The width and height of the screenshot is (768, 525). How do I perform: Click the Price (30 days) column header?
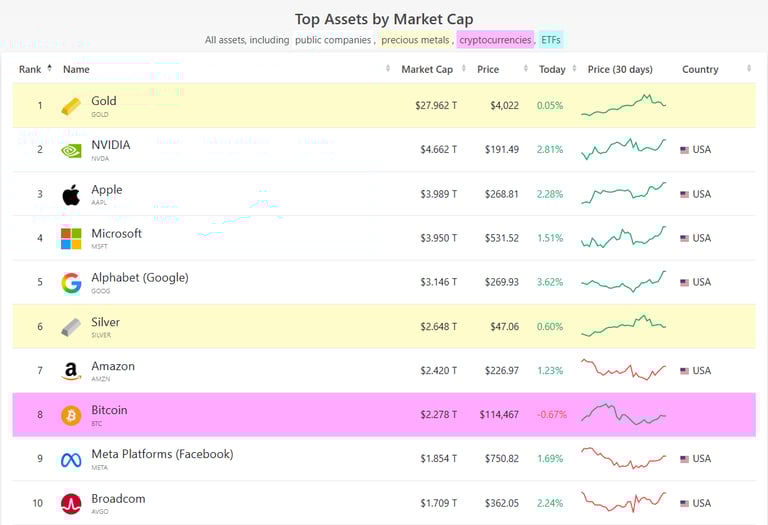(x=620, y=70)
